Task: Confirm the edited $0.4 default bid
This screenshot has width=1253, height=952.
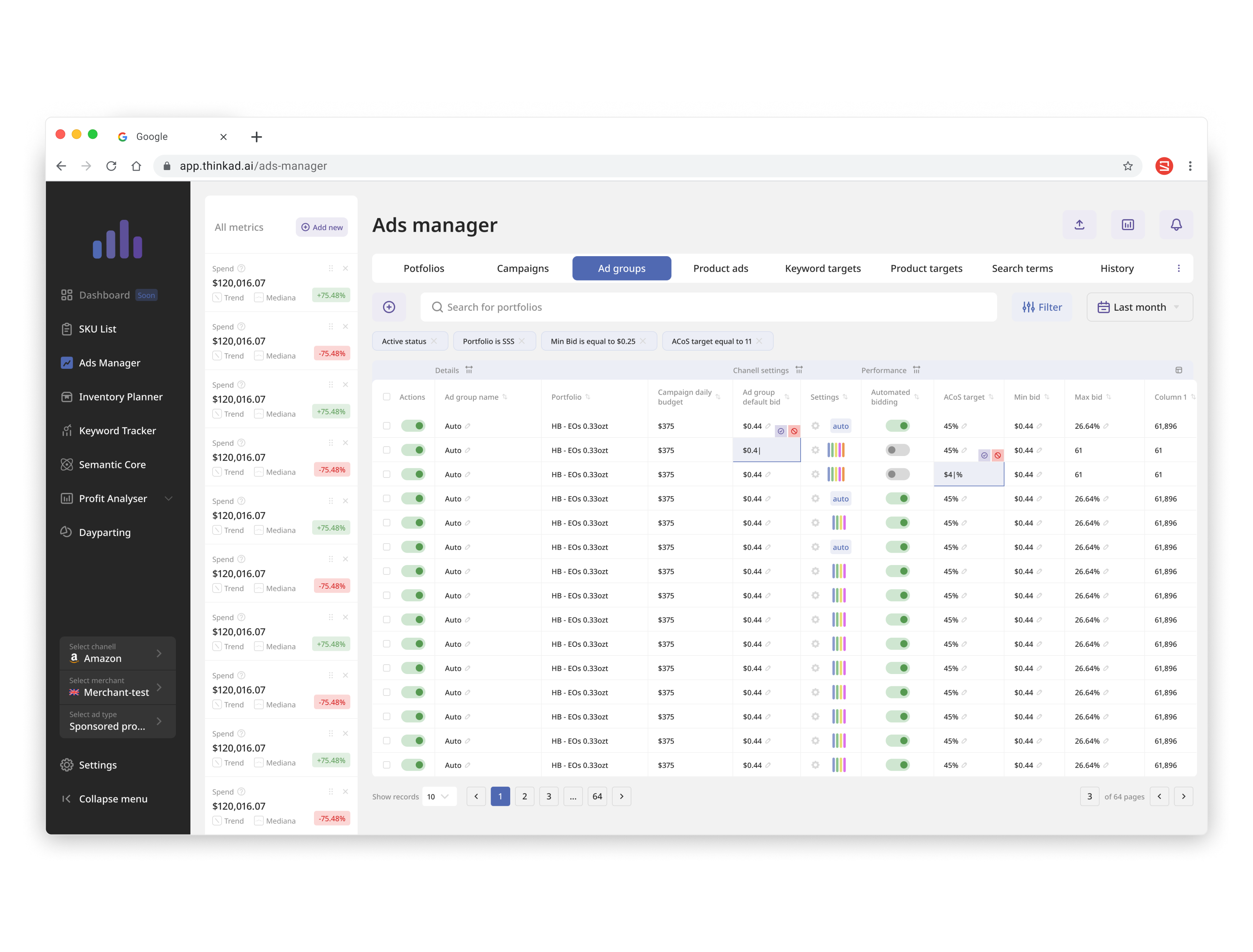Action: coord(780,431)
